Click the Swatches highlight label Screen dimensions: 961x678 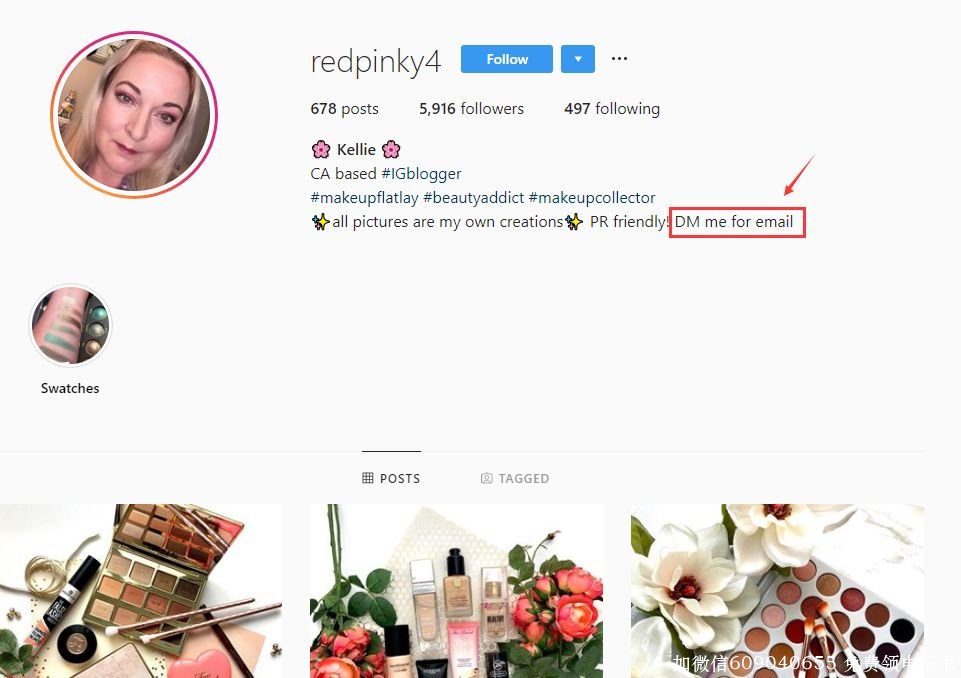click(70, 388)
